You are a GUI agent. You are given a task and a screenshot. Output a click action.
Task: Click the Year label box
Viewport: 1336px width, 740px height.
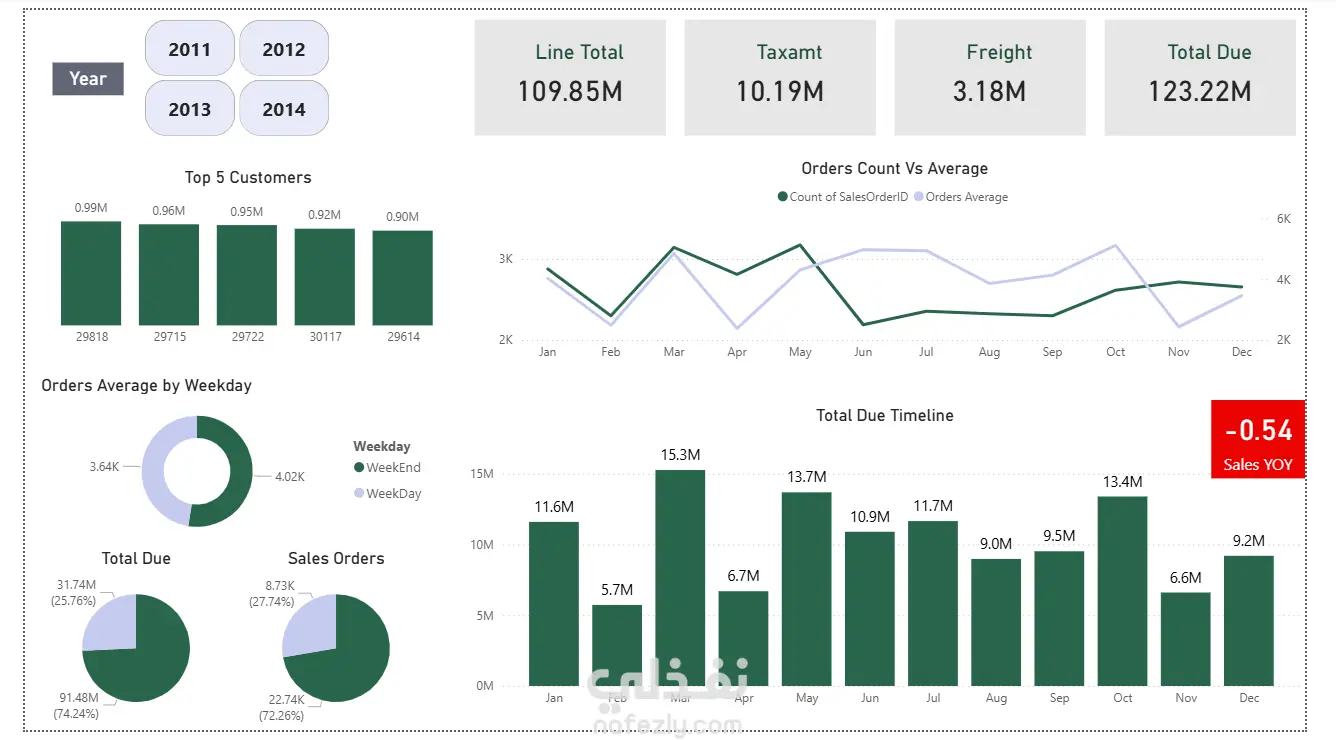tap(88, 78)
